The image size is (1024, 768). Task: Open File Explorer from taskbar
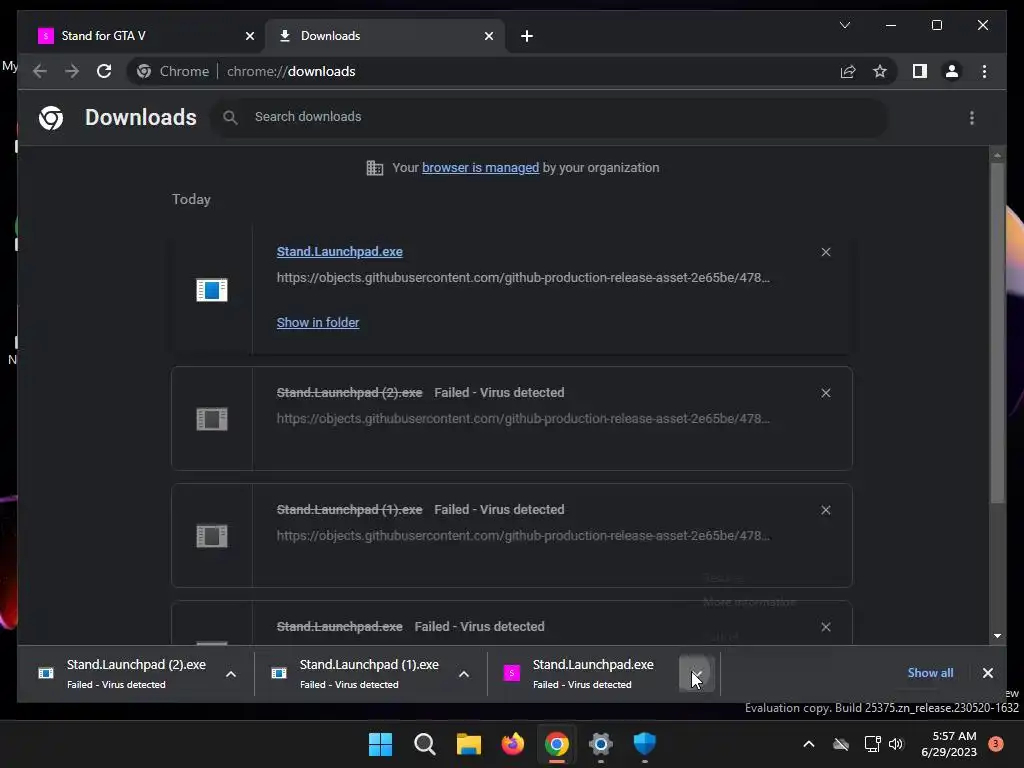[x=468, y=744]
